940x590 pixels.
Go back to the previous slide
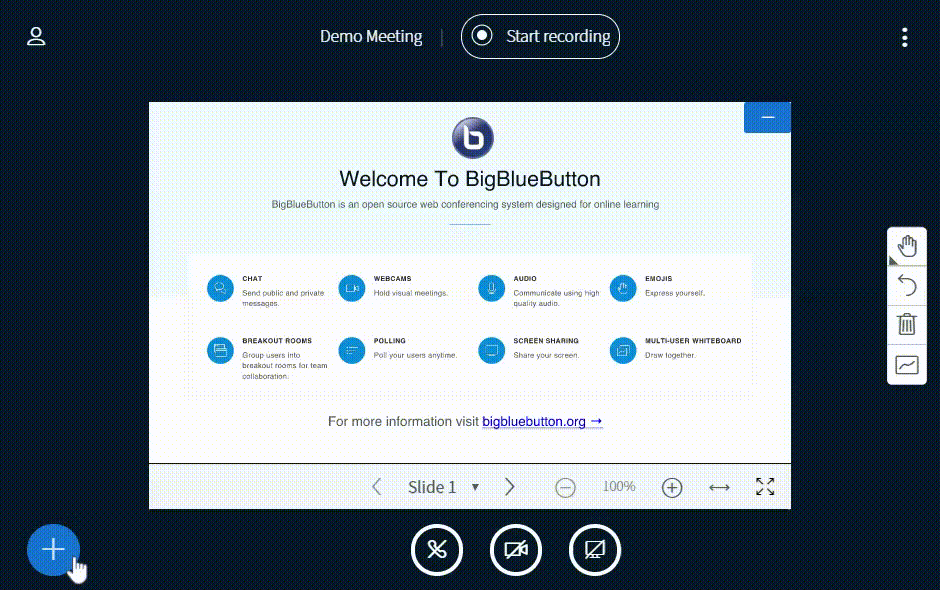(377, 487)
